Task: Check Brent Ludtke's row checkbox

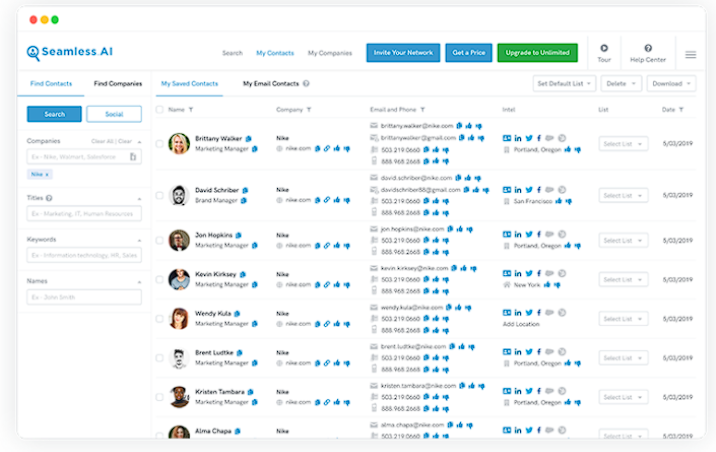Action: tap(159, 358)
